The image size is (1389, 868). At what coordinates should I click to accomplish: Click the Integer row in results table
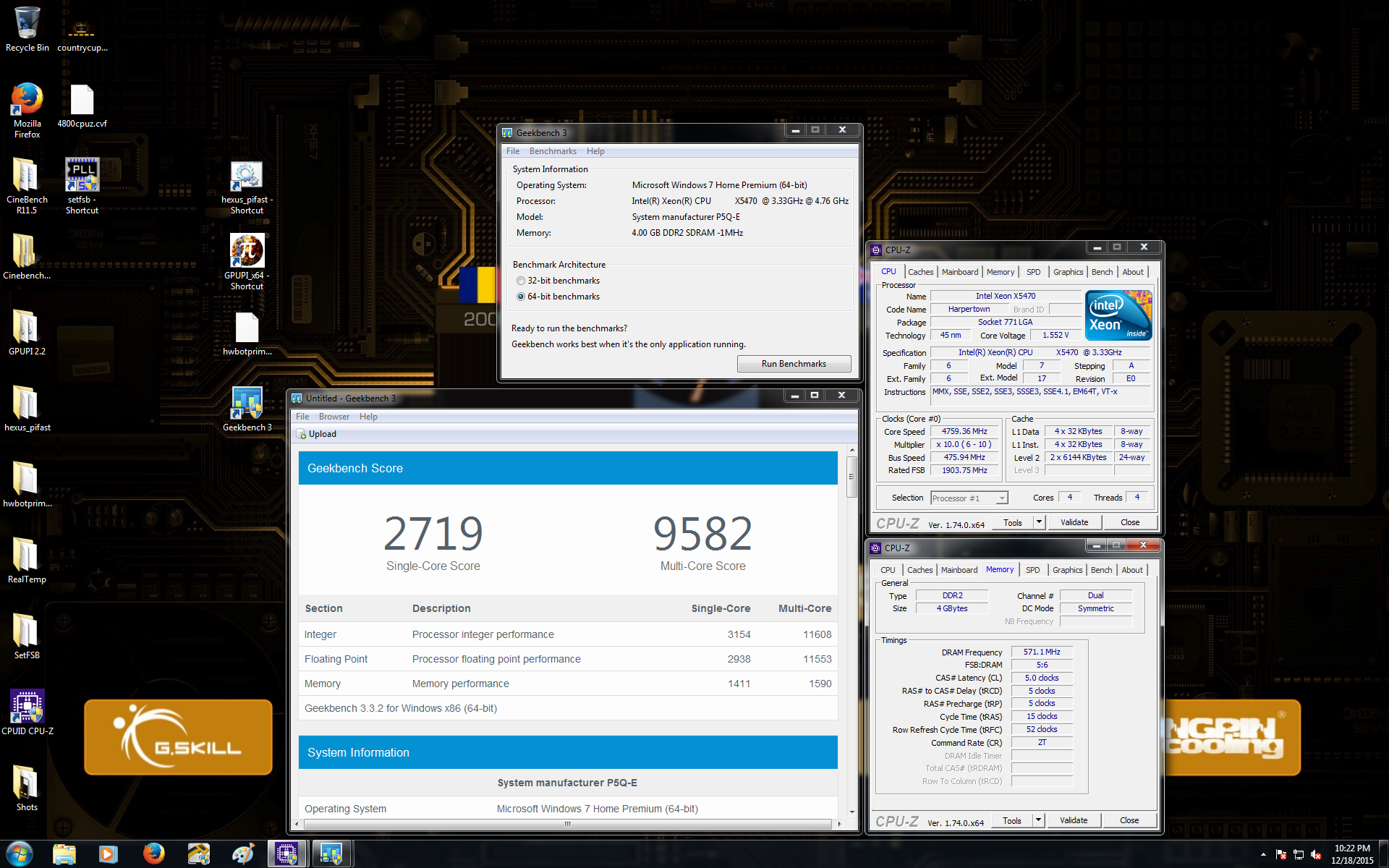coord(568,634)
